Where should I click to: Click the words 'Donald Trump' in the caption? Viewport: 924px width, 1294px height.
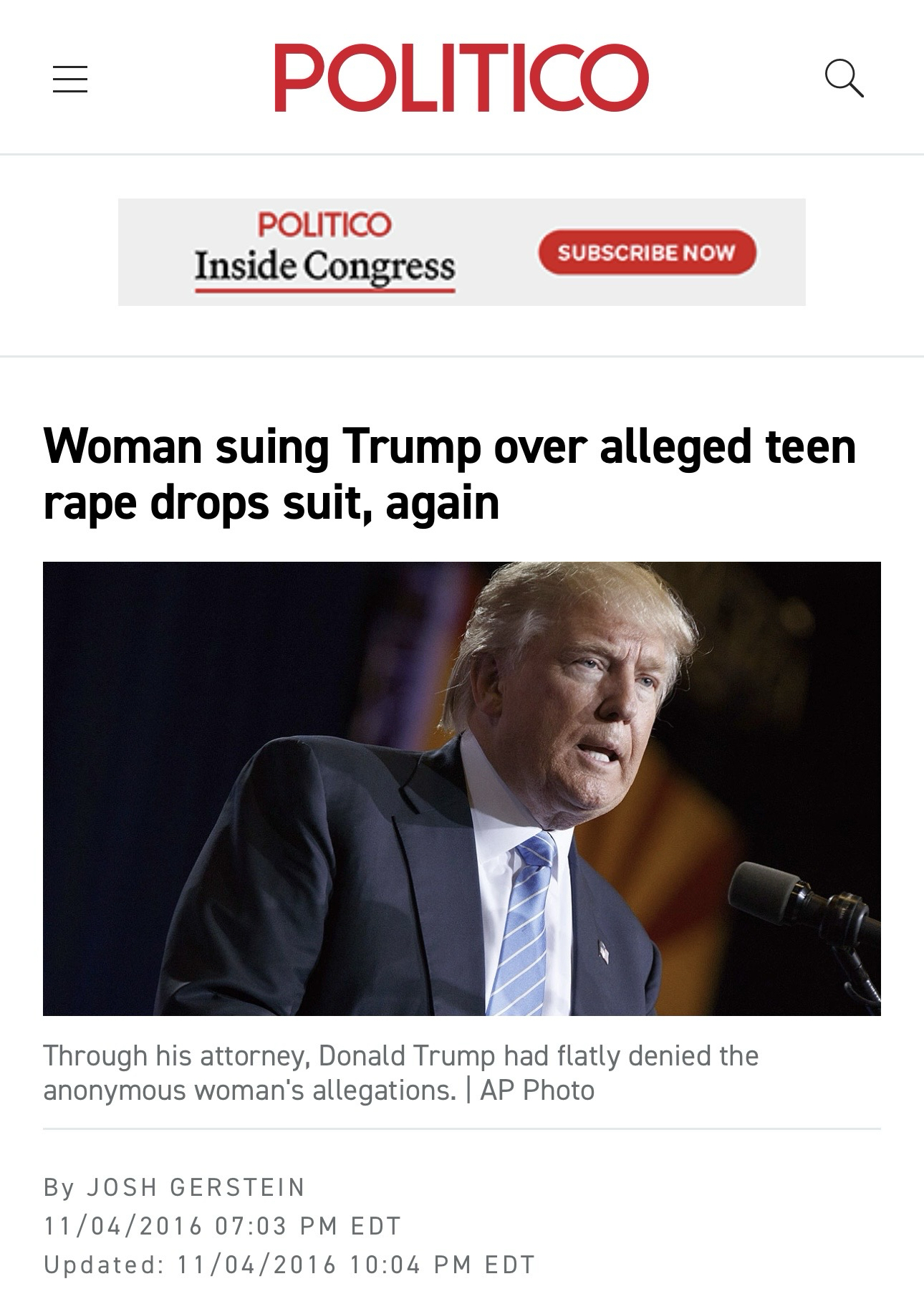[x=406, y=1055]
